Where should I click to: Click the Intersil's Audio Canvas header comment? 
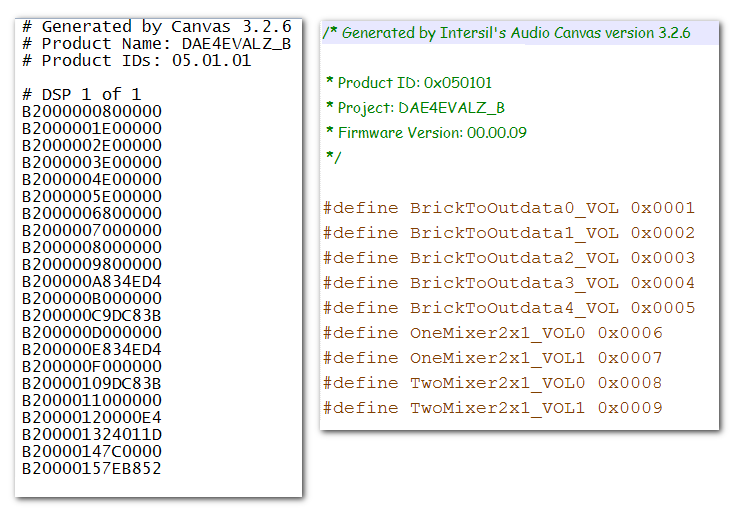(506, 33)
